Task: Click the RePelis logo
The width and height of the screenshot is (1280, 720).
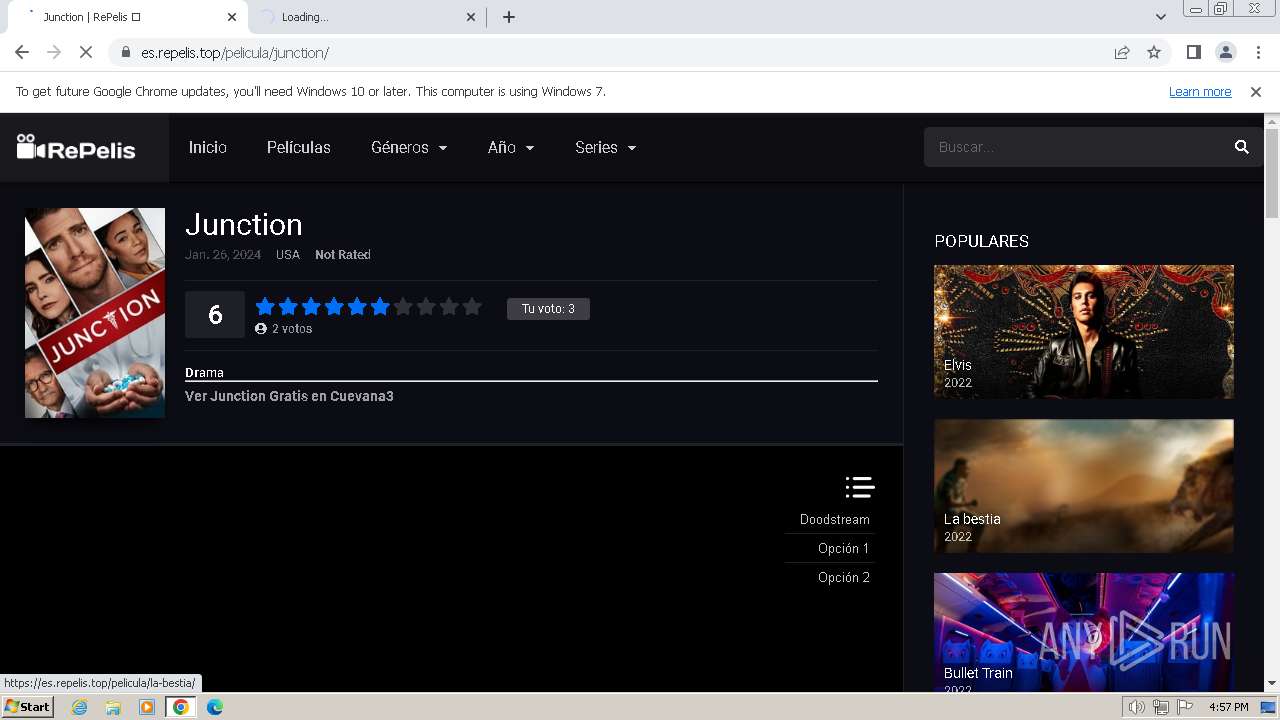Action: point(76,148)
